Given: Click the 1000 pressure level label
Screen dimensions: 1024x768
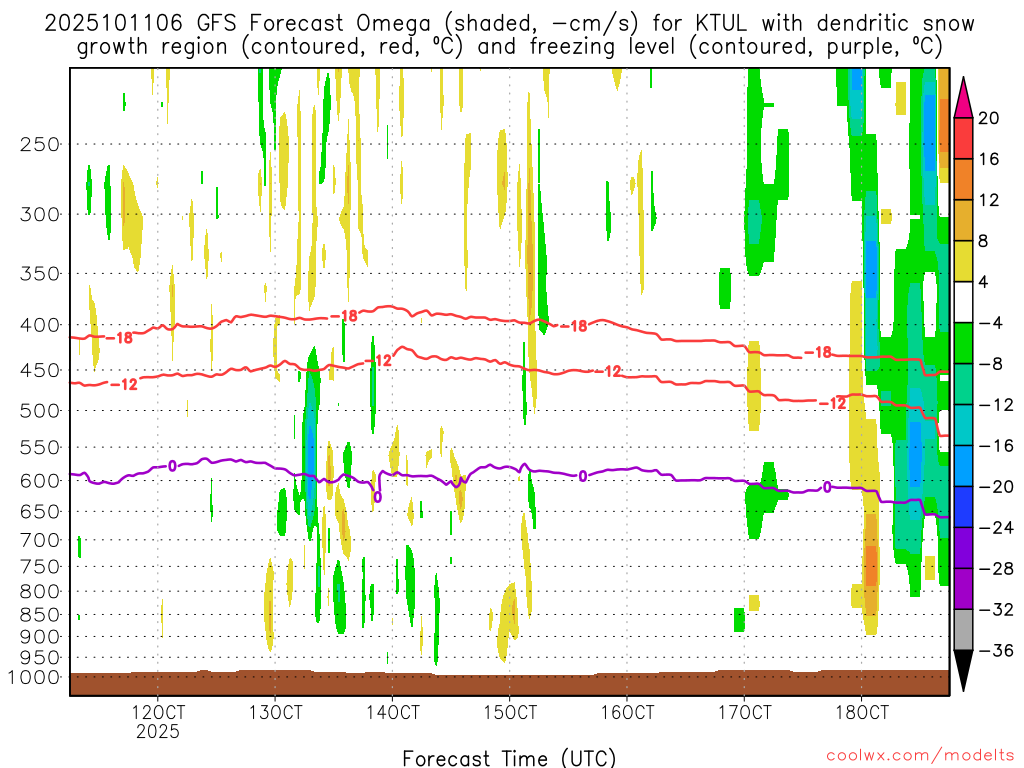Looking at the screenshot, I should click(x=33, y=677).
